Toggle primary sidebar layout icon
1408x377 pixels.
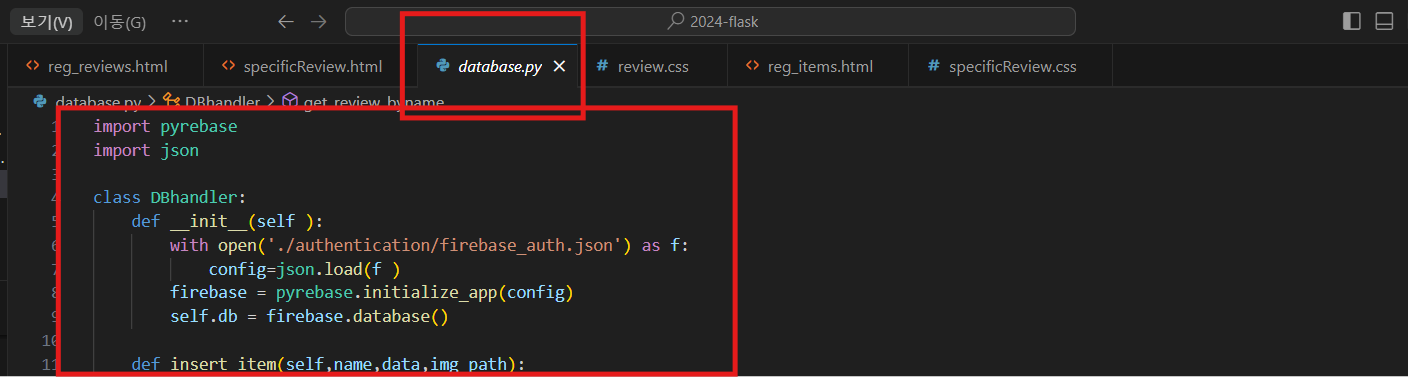click(1352, 21)
